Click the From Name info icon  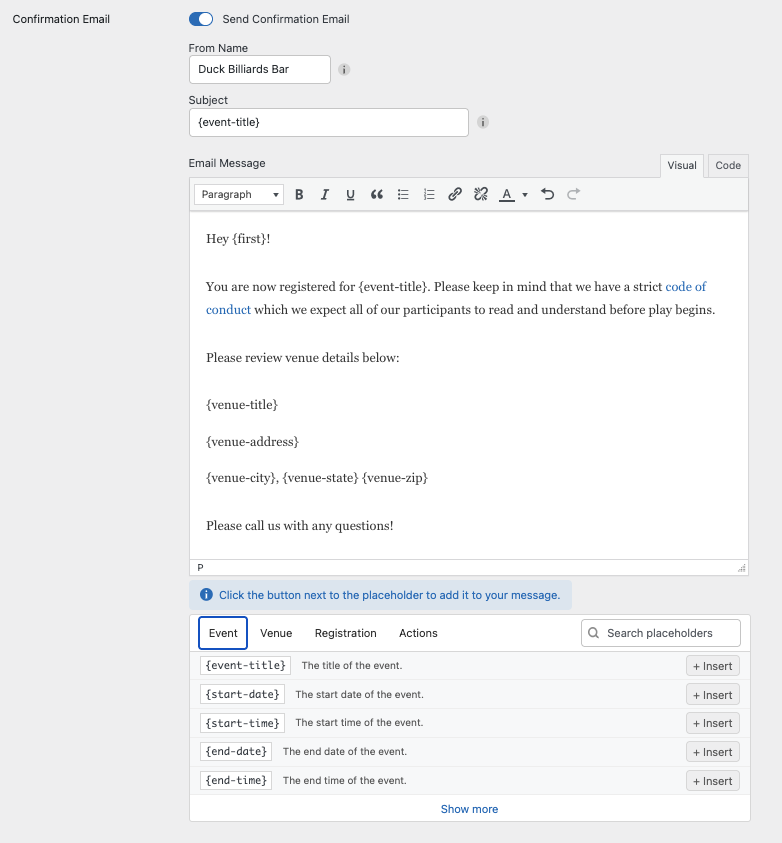pos(344,69)
